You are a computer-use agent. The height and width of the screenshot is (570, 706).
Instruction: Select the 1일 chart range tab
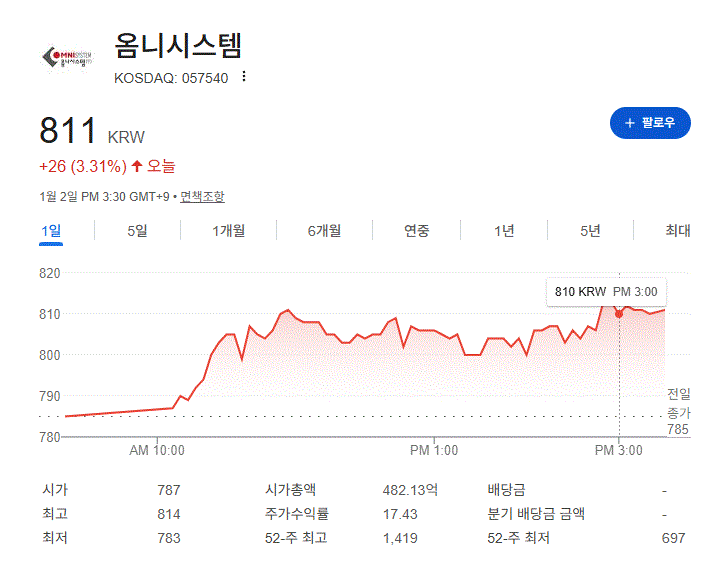[x=51, y=231]
